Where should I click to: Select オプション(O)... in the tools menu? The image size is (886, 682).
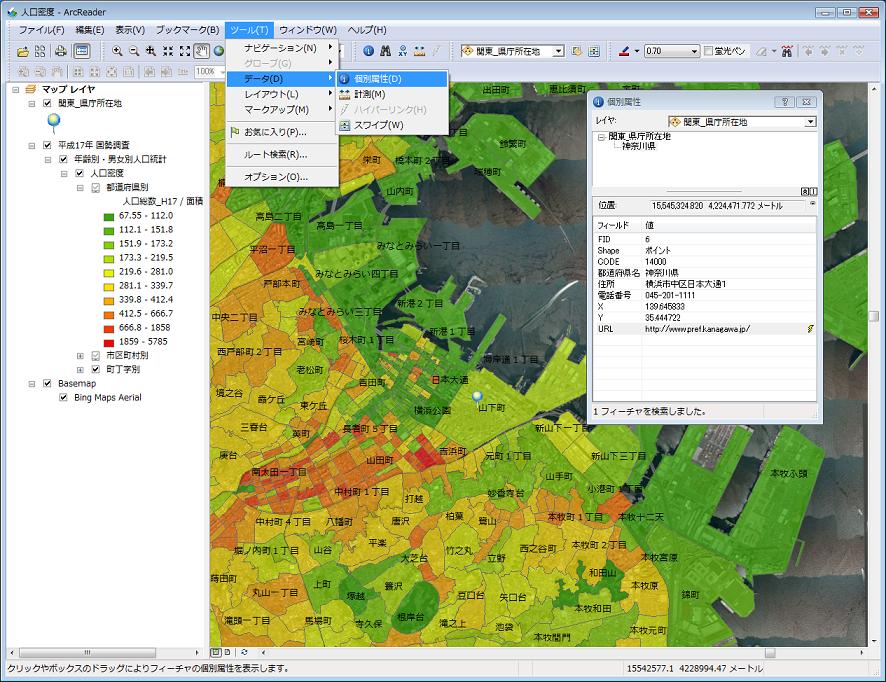(282, 177)
